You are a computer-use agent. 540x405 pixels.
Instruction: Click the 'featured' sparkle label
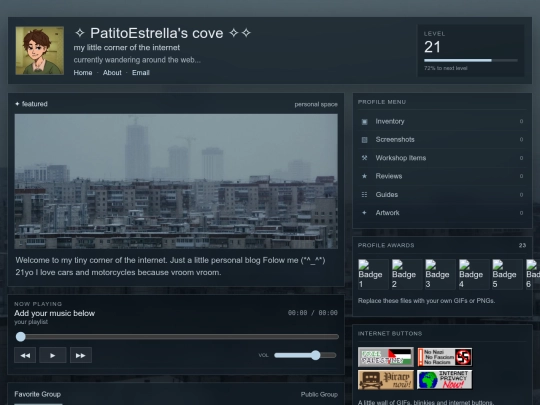tap(31, 104)
